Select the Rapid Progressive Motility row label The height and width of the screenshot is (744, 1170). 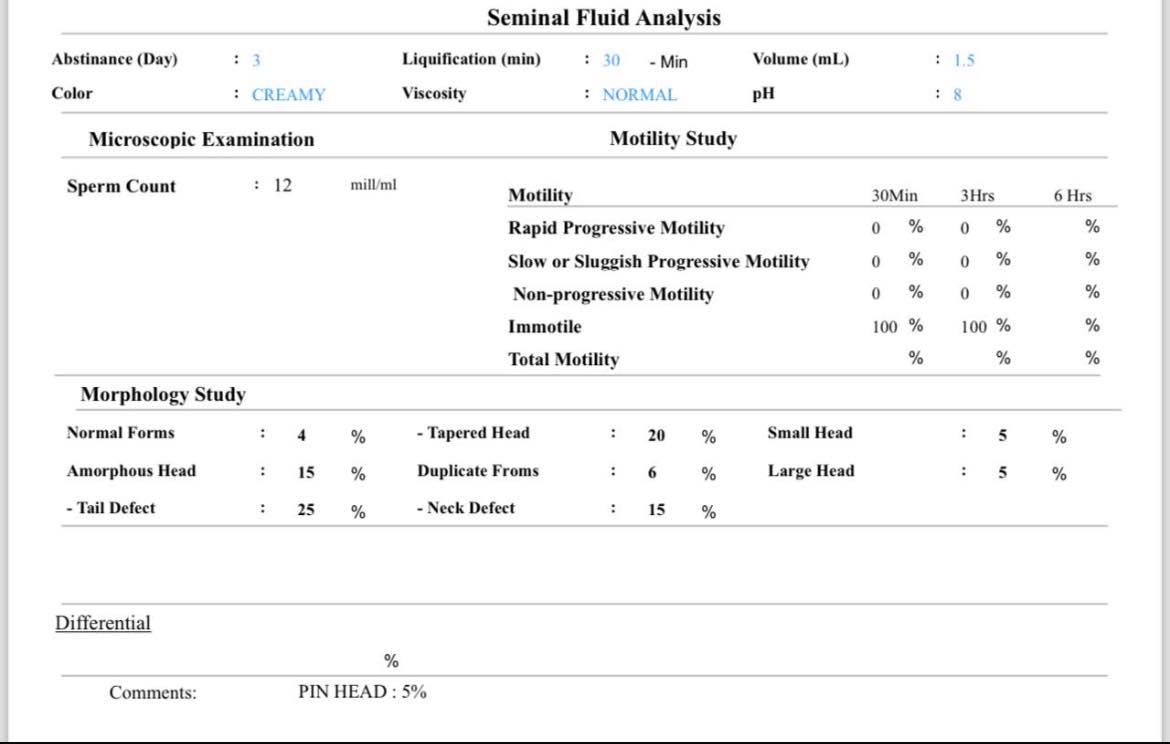tap(616, 228)
